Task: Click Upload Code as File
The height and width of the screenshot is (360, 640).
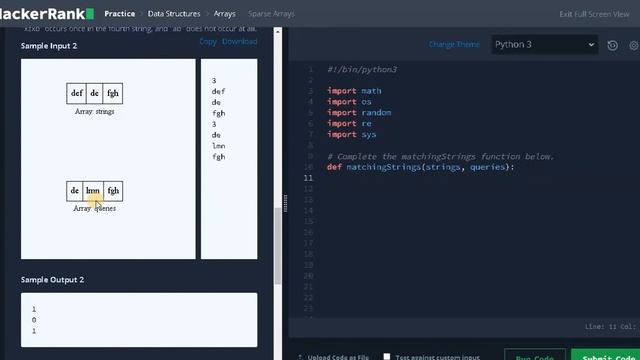Action: [x=338, y=357]
